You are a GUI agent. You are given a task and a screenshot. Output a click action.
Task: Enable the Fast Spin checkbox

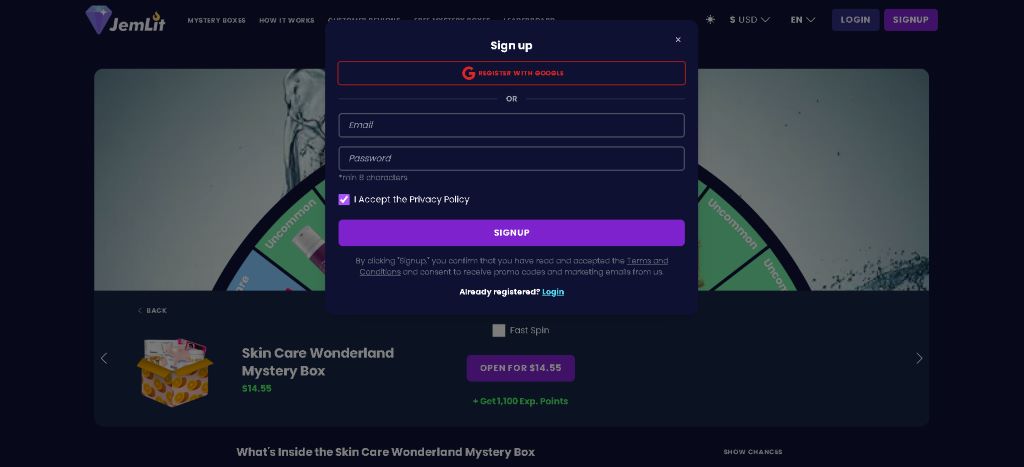coord(499,330)
